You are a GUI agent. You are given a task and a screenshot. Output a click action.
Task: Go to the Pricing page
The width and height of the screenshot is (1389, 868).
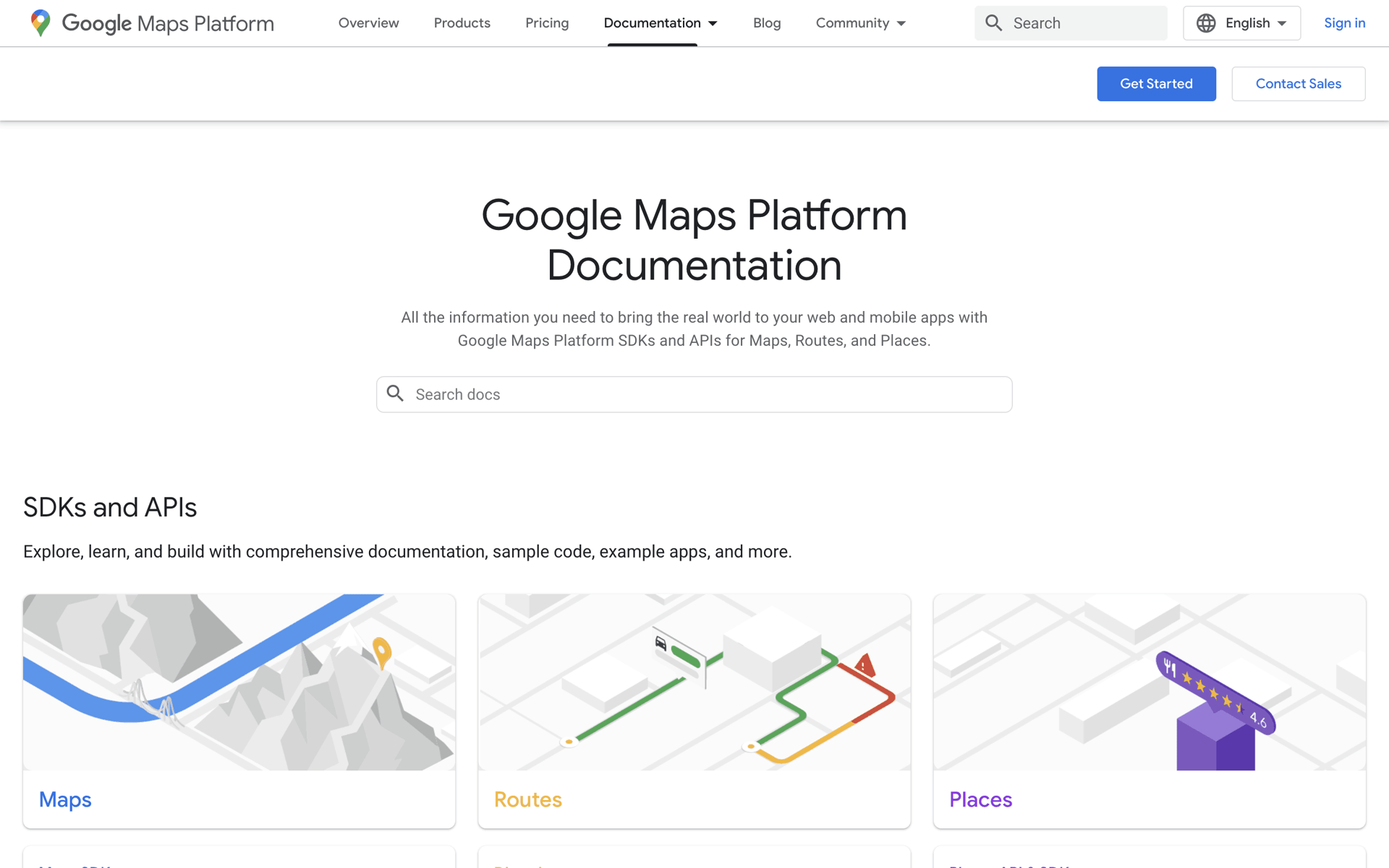(x=547, y=23)
